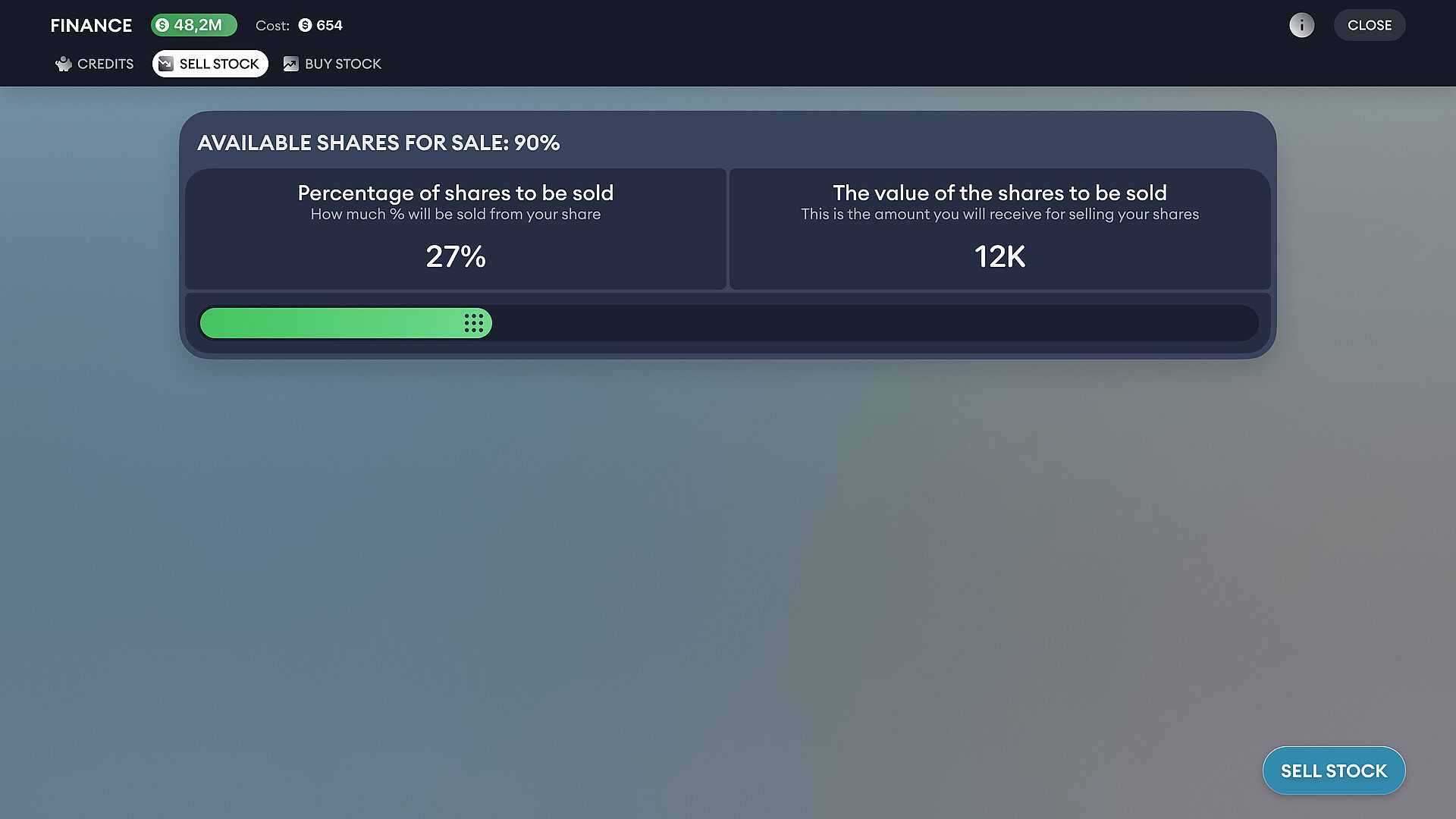
Task: Click the coin icon beside Cost 654
Action: (x=305, y=25)
